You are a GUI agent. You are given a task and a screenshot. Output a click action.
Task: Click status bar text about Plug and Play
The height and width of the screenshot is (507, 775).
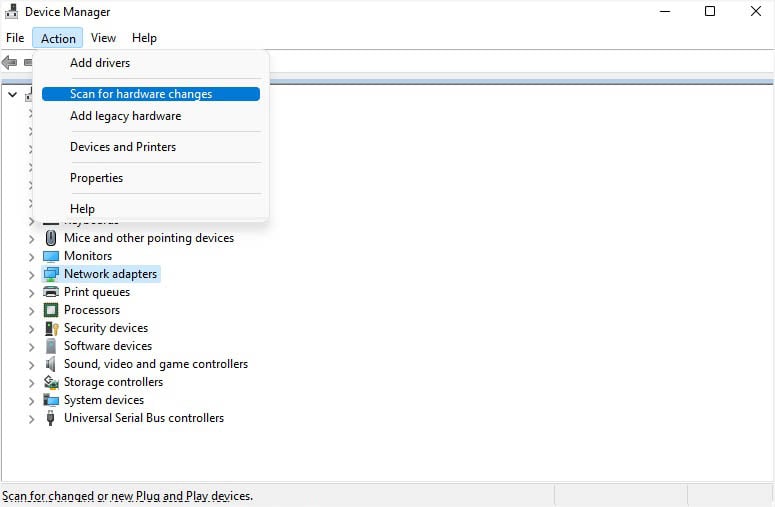pyautogui.click(x=128, y=496)
